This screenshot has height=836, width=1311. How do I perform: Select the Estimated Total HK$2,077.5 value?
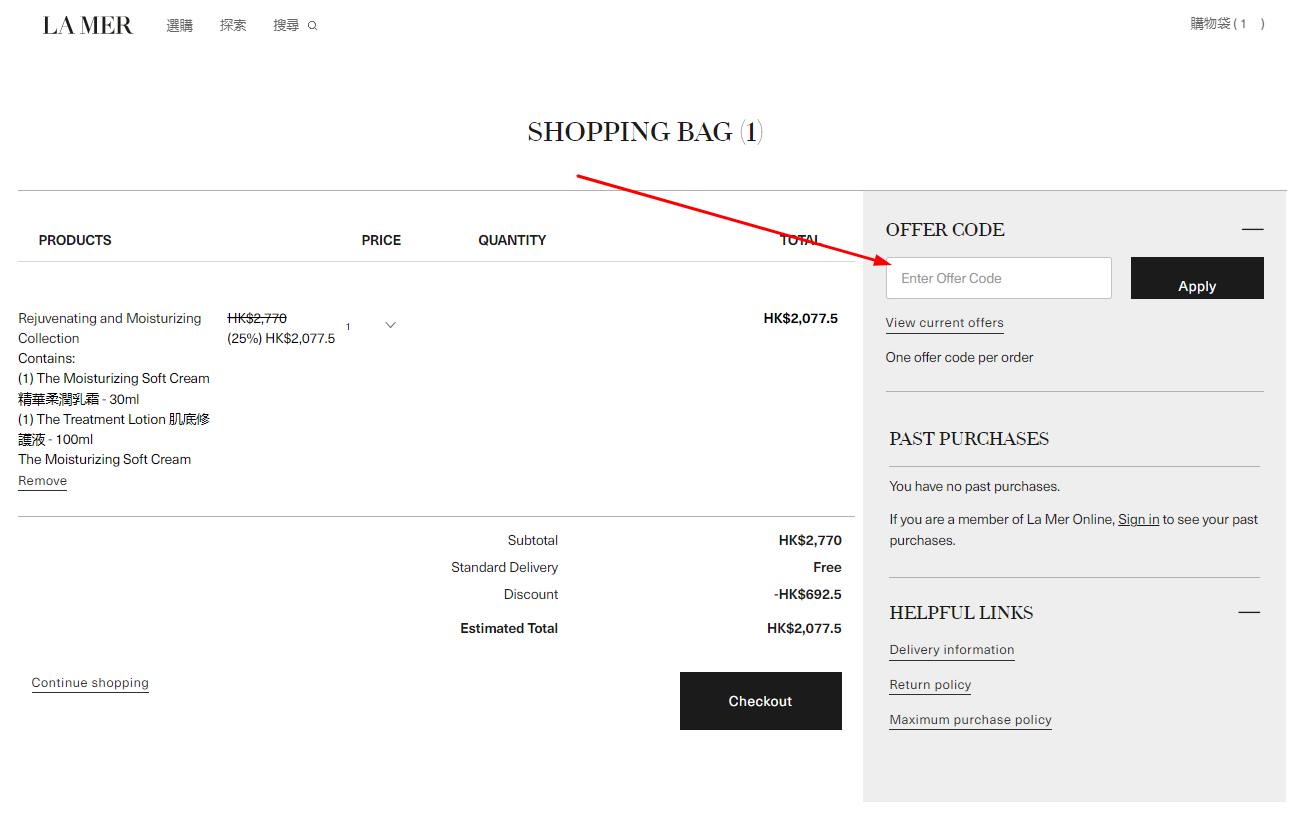coord(804,628)
